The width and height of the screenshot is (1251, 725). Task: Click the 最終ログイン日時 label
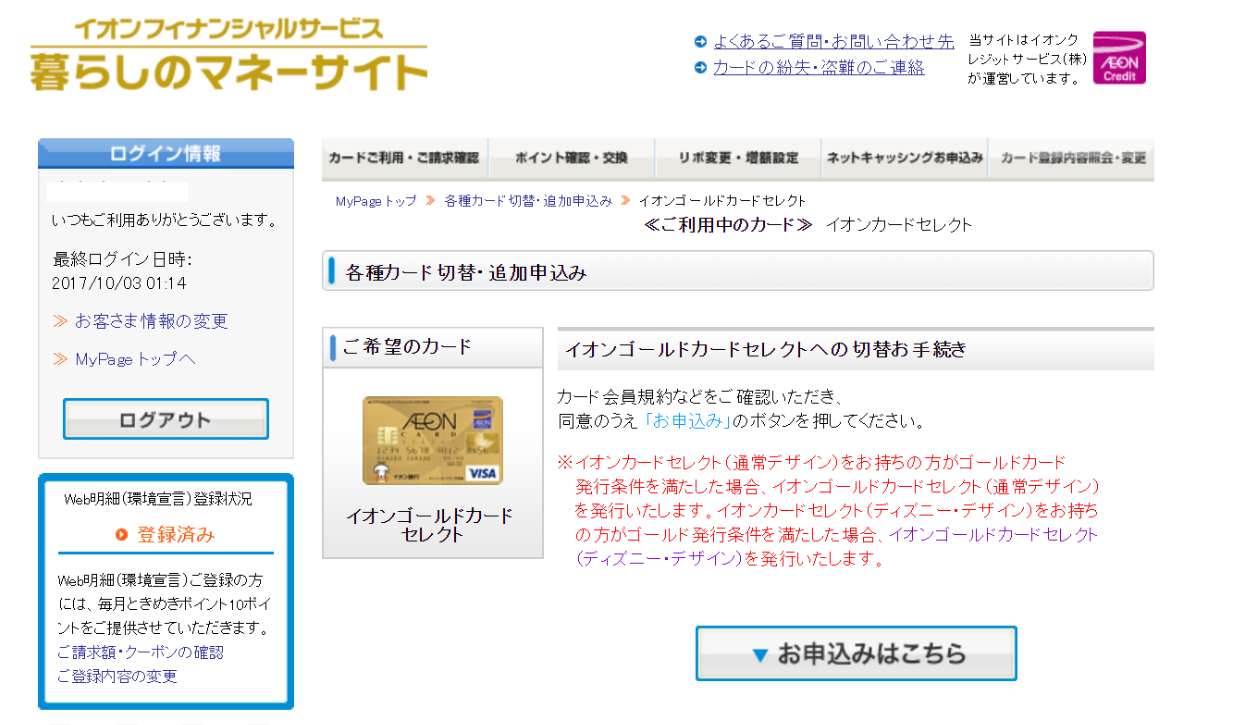tap(122, 259)
